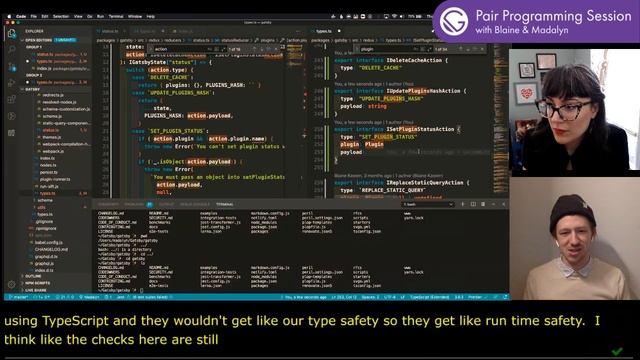Viewport: 640px width, 360px height.
Task: Open the Terminal menu
Action: pos(116,16)
